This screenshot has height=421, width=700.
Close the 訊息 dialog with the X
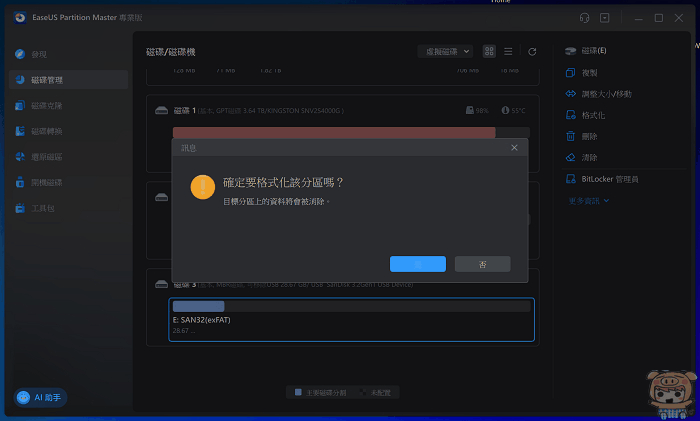pyautogui.click(x=515, y=147)
